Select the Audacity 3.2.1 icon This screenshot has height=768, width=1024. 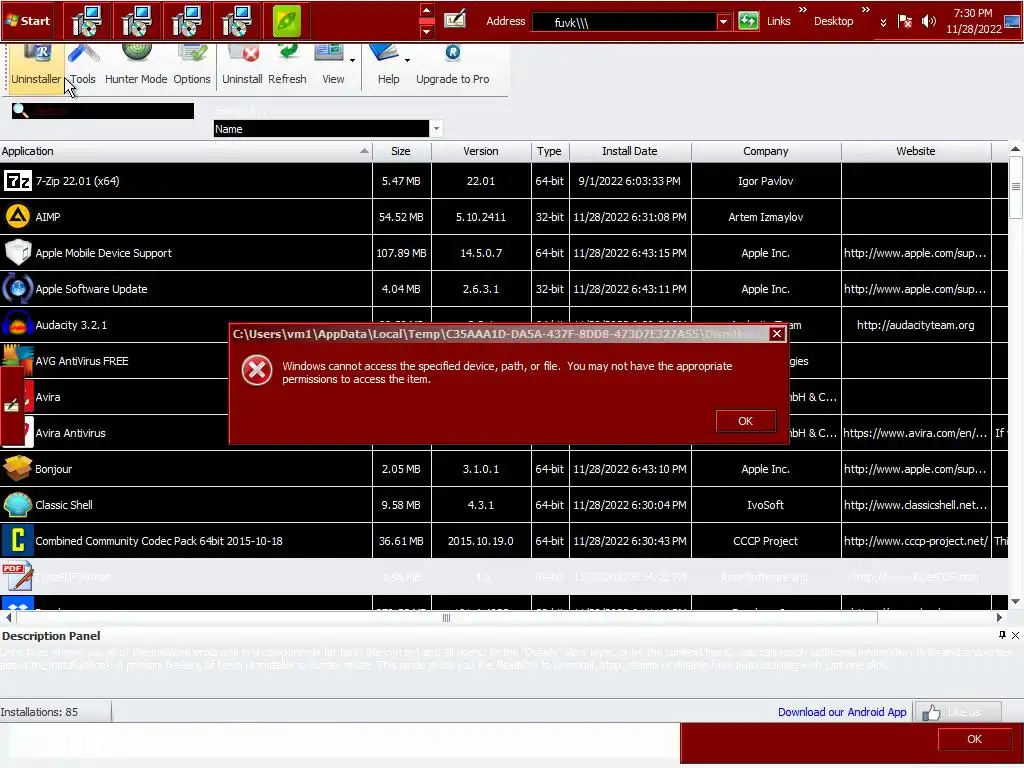click(18, 325)
